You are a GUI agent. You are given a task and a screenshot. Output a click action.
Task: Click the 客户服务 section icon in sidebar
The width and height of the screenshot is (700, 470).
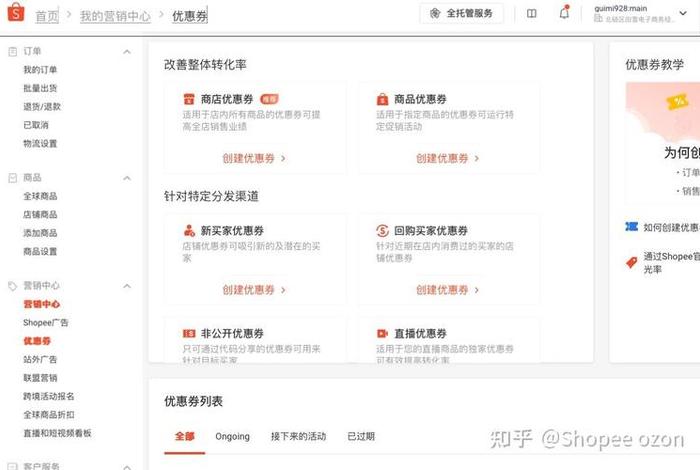(x=13, y=466)
